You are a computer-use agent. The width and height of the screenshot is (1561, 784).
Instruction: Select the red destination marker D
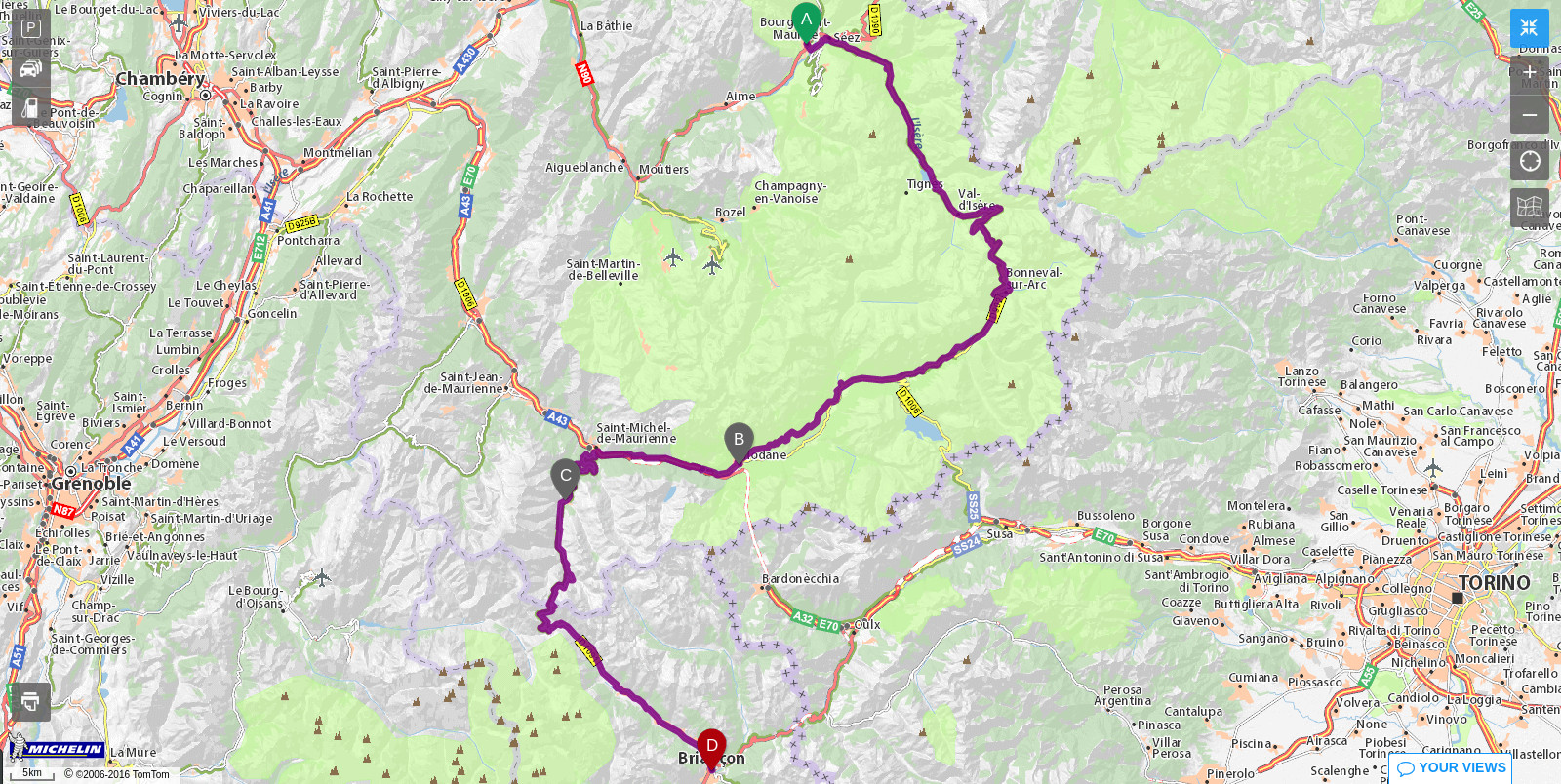(x=711, y=748)
